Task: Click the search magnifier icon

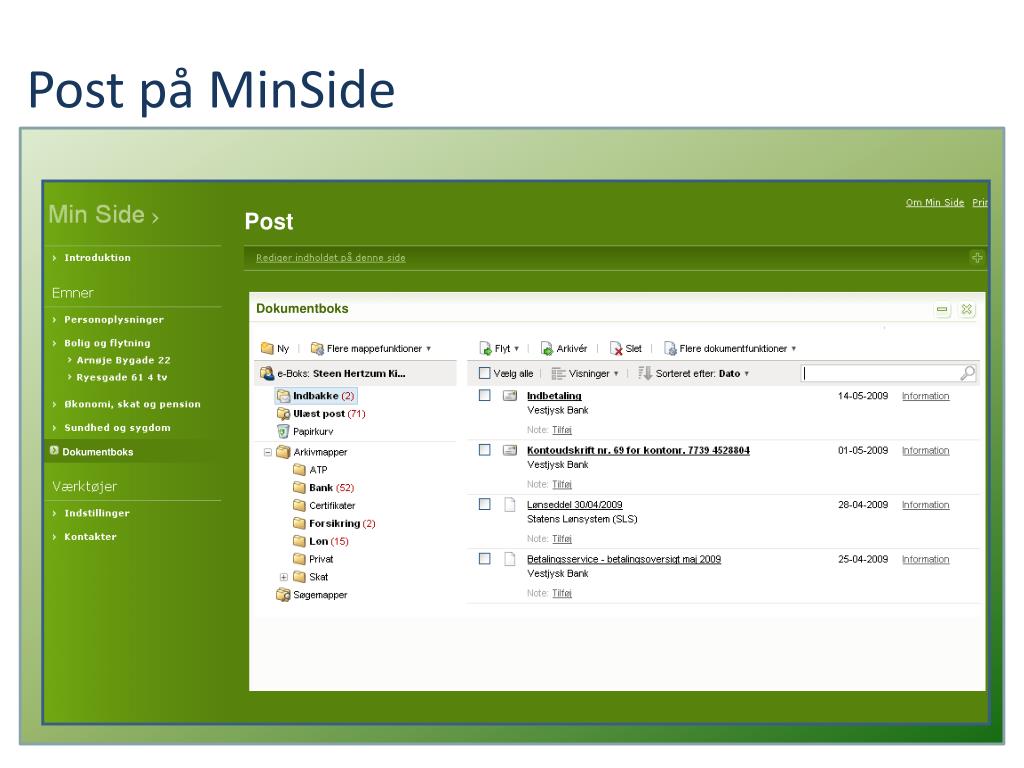Action: [x=968, y=373]
